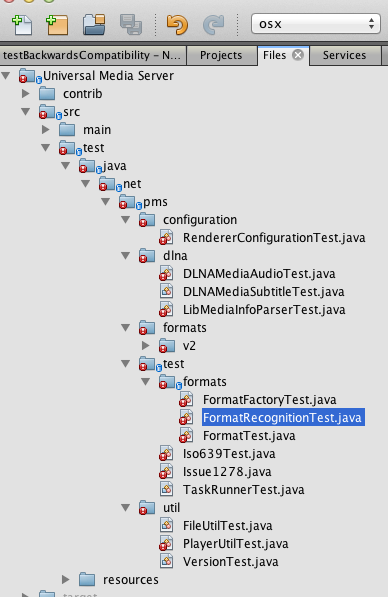
Task: Collapse the java folder
Action: (66, 166)
